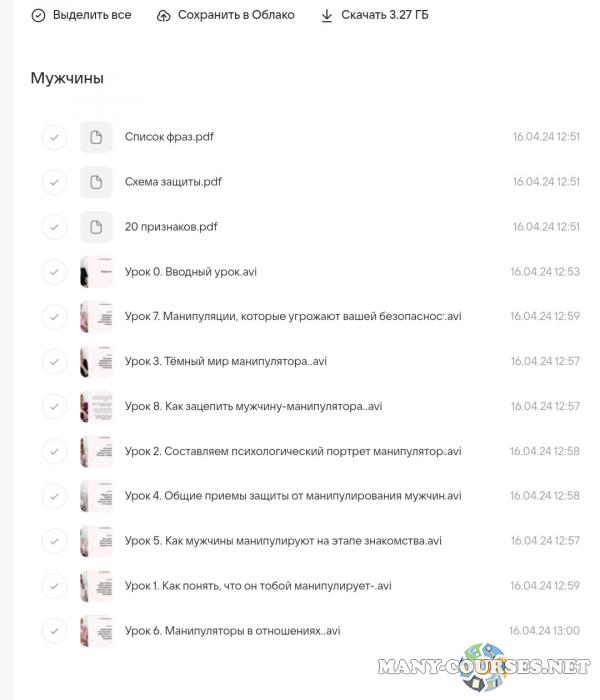Click the file icon for Схема защиты.pdf

(96, 182)
